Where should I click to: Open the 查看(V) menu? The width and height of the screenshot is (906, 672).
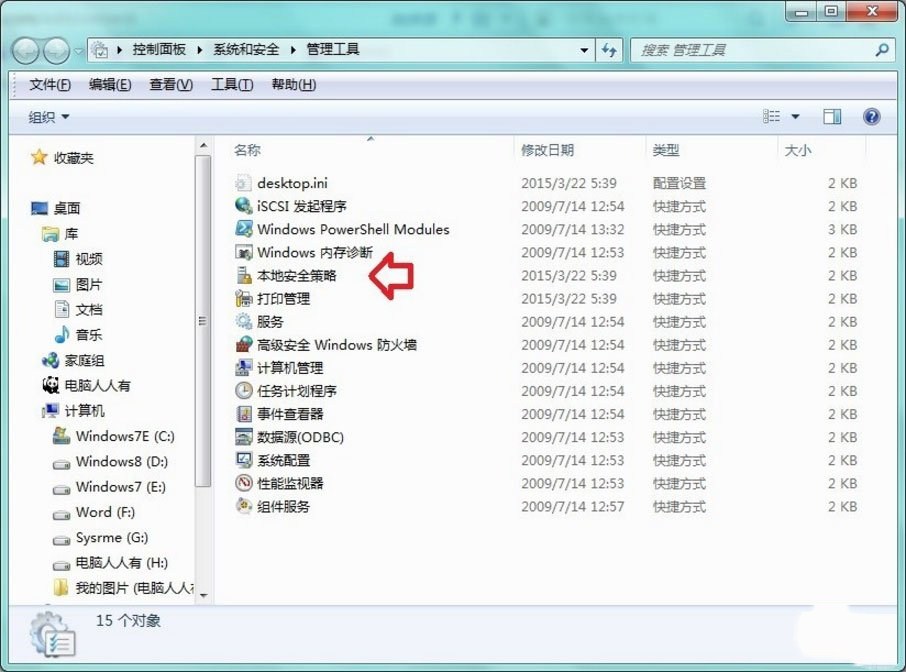tap(171, 85)
